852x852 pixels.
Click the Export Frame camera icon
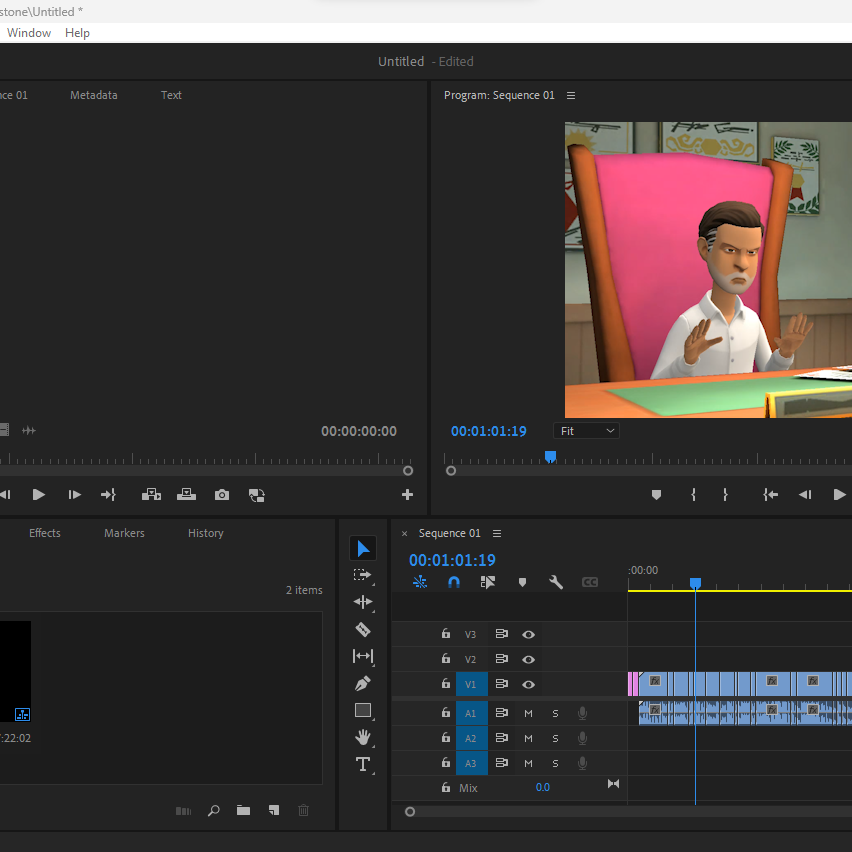tap(222, 495)
